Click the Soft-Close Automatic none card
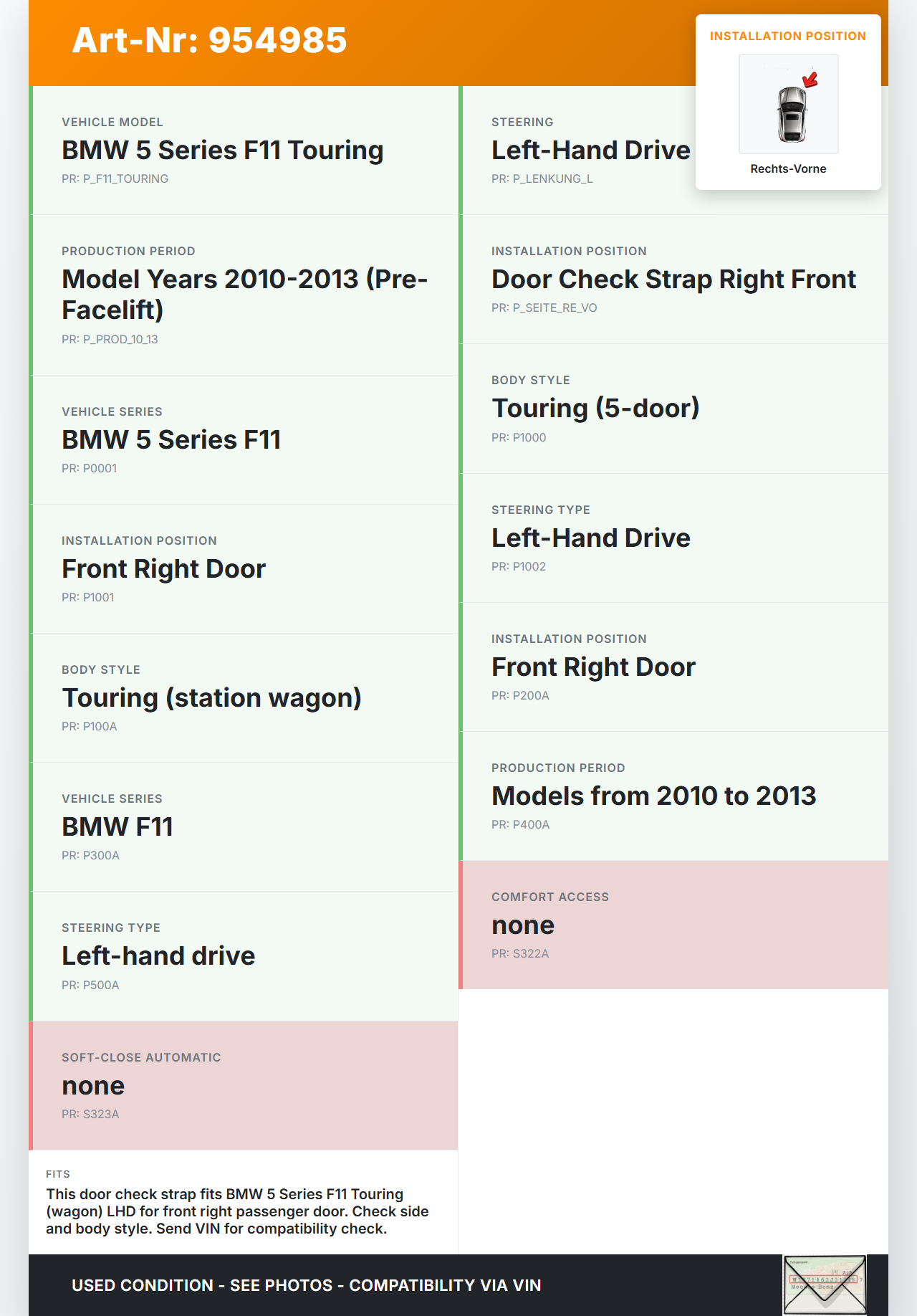Image resolution: width=917 pixels, height=1316 pixels. [244, 1085]
